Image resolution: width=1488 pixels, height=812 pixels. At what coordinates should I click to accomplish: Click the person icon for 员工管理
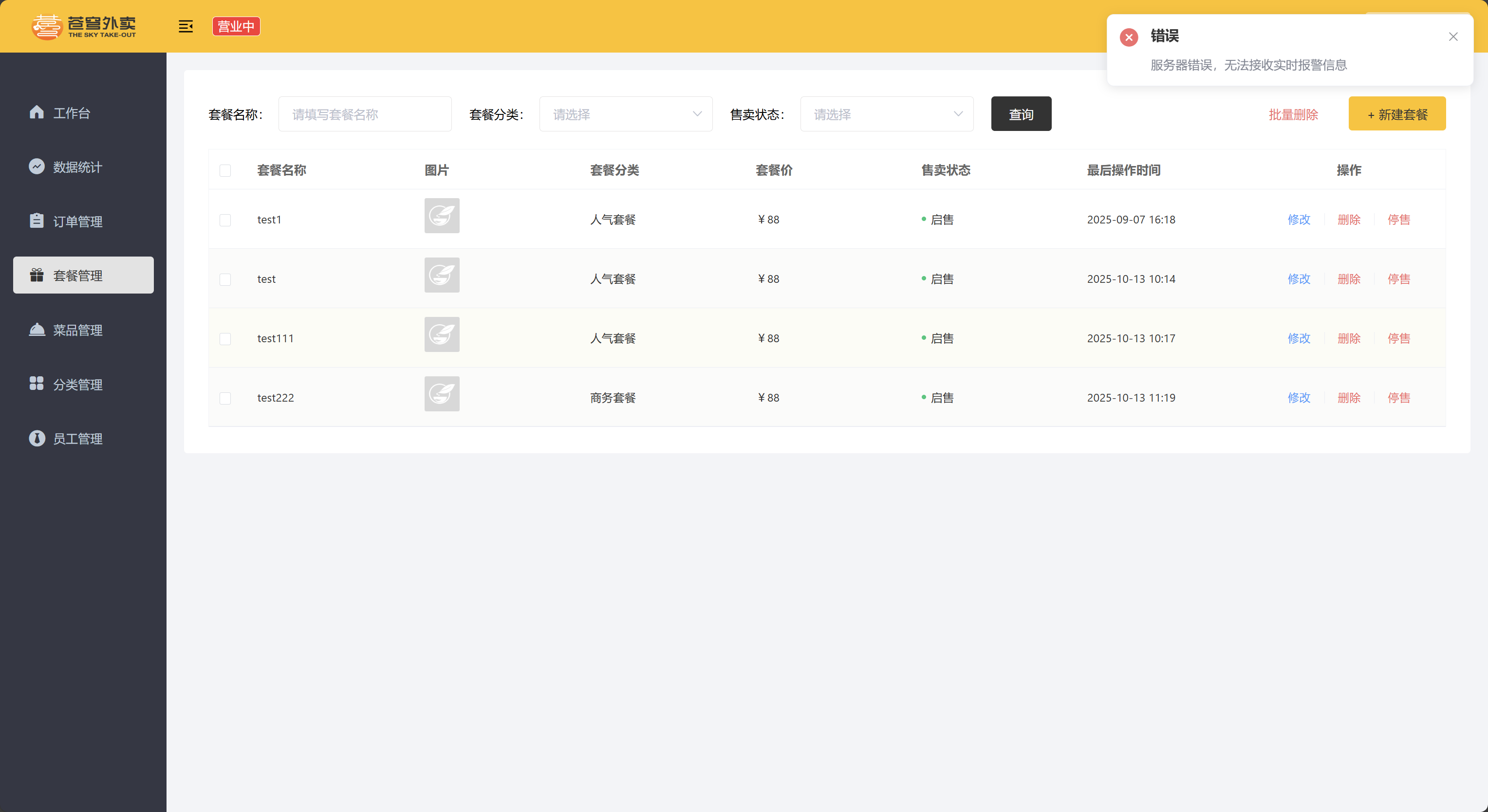pos(37,438)
